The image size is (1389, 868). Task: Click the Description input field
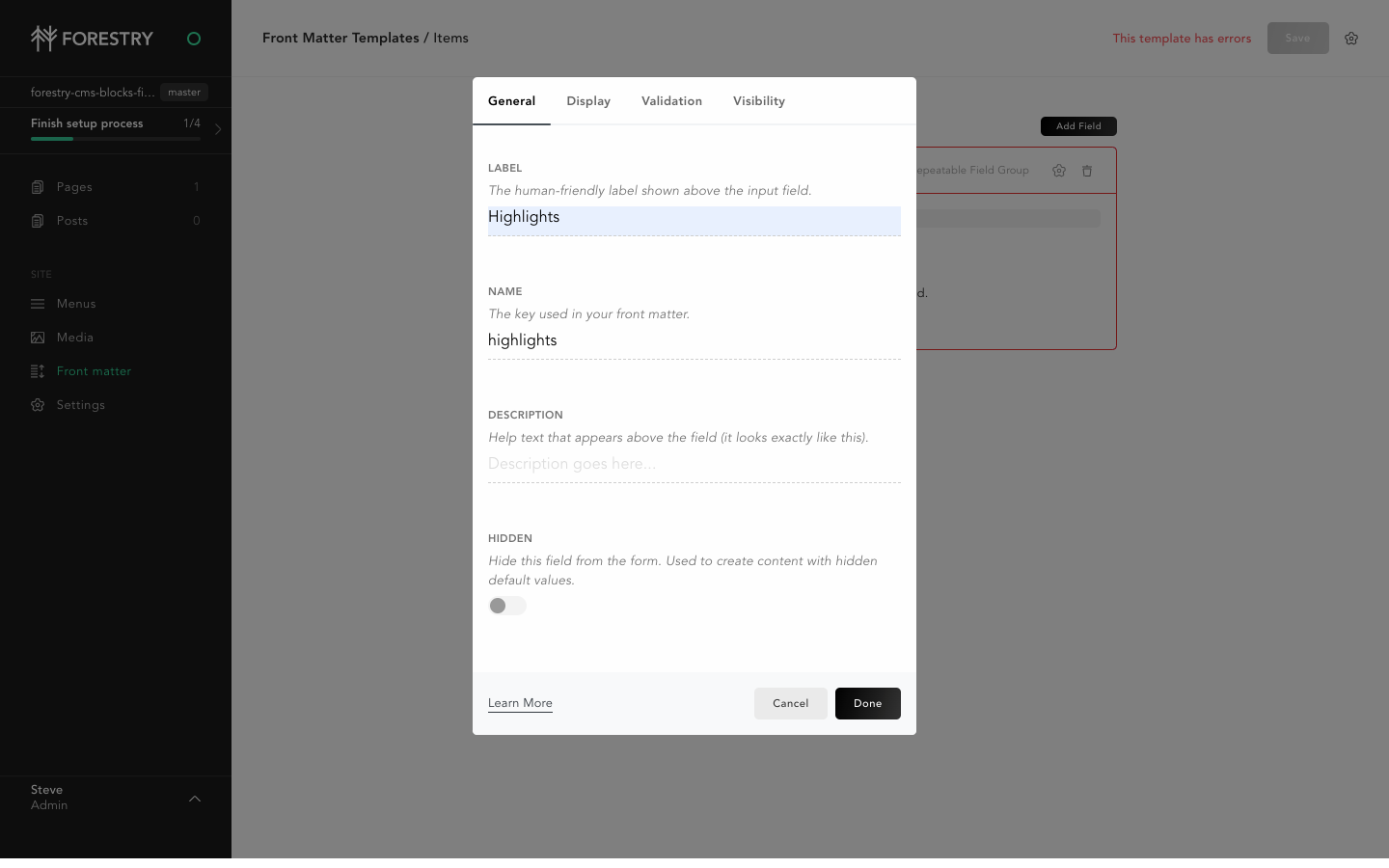pos(694,466)
